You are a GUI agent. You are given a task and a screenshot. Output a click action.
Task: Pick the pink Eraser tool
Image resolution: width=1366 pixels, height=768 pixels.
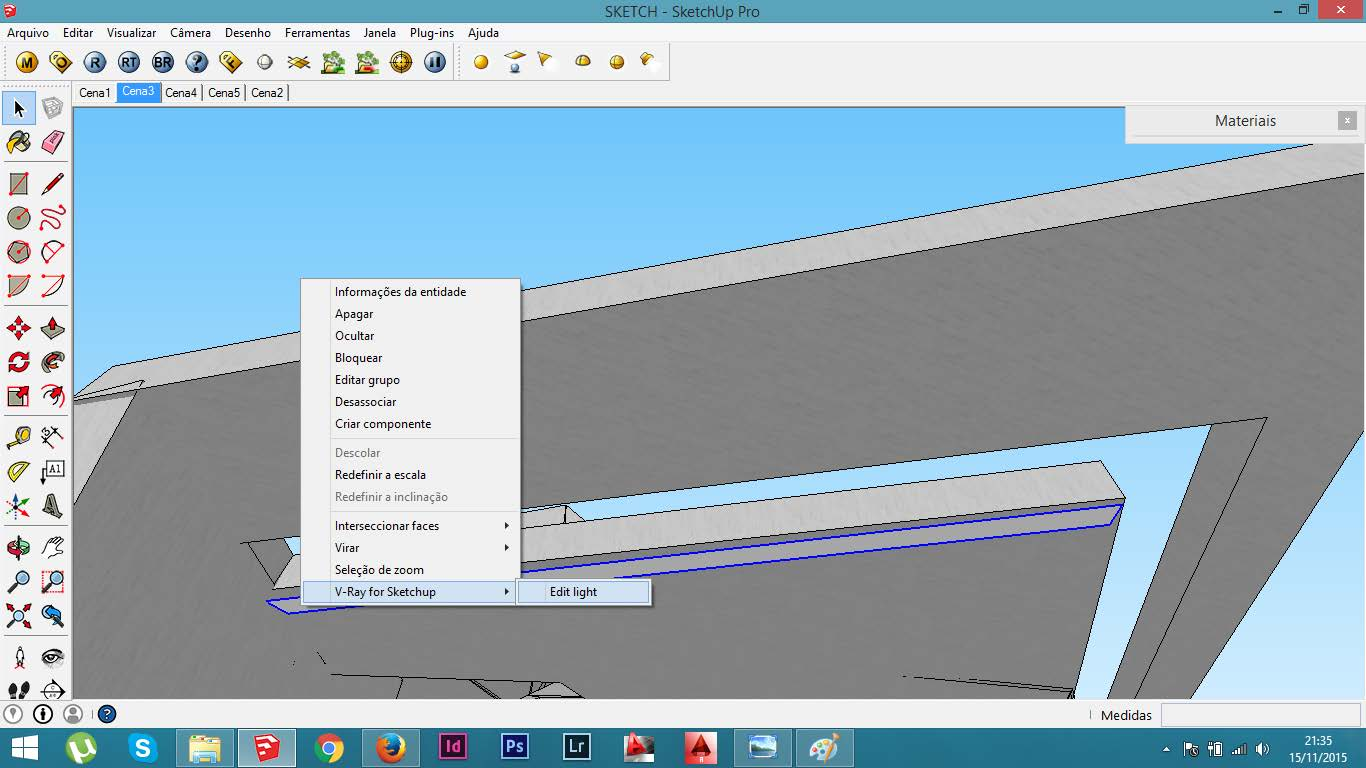(x=53, y=142)
